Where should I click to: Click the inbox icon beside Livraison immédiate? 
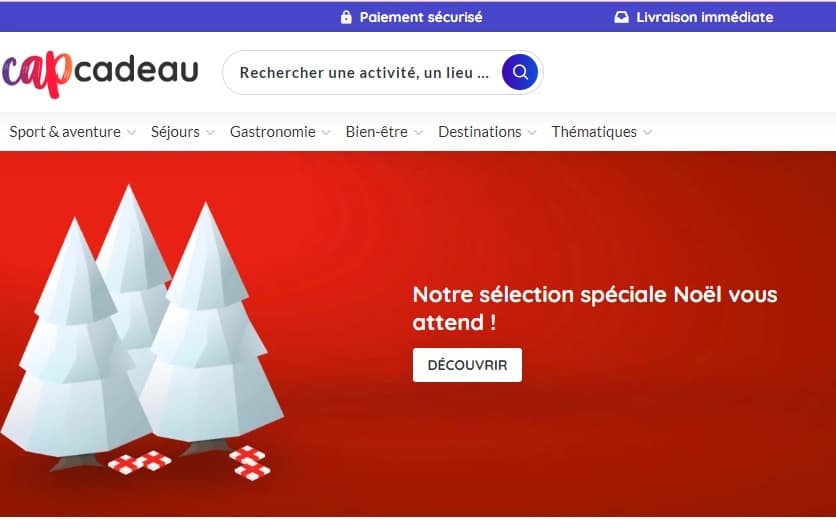point(621,17)
